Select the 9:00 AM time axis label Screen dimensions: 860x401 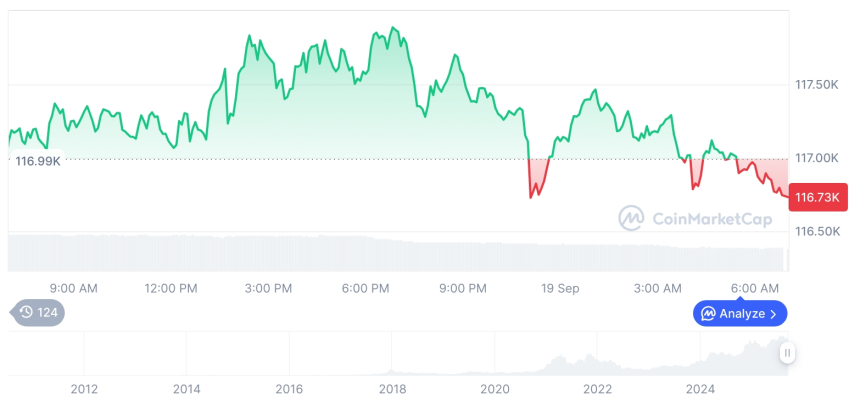[x=73, y=288]
